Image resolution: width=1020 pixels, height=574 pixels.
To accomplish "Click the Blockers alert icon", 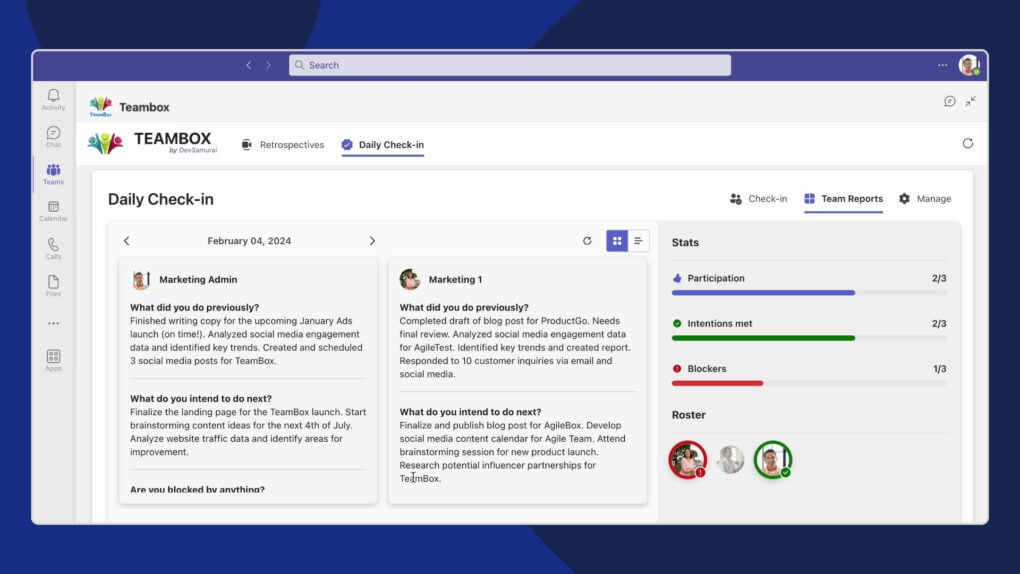I will coord(677,368).
